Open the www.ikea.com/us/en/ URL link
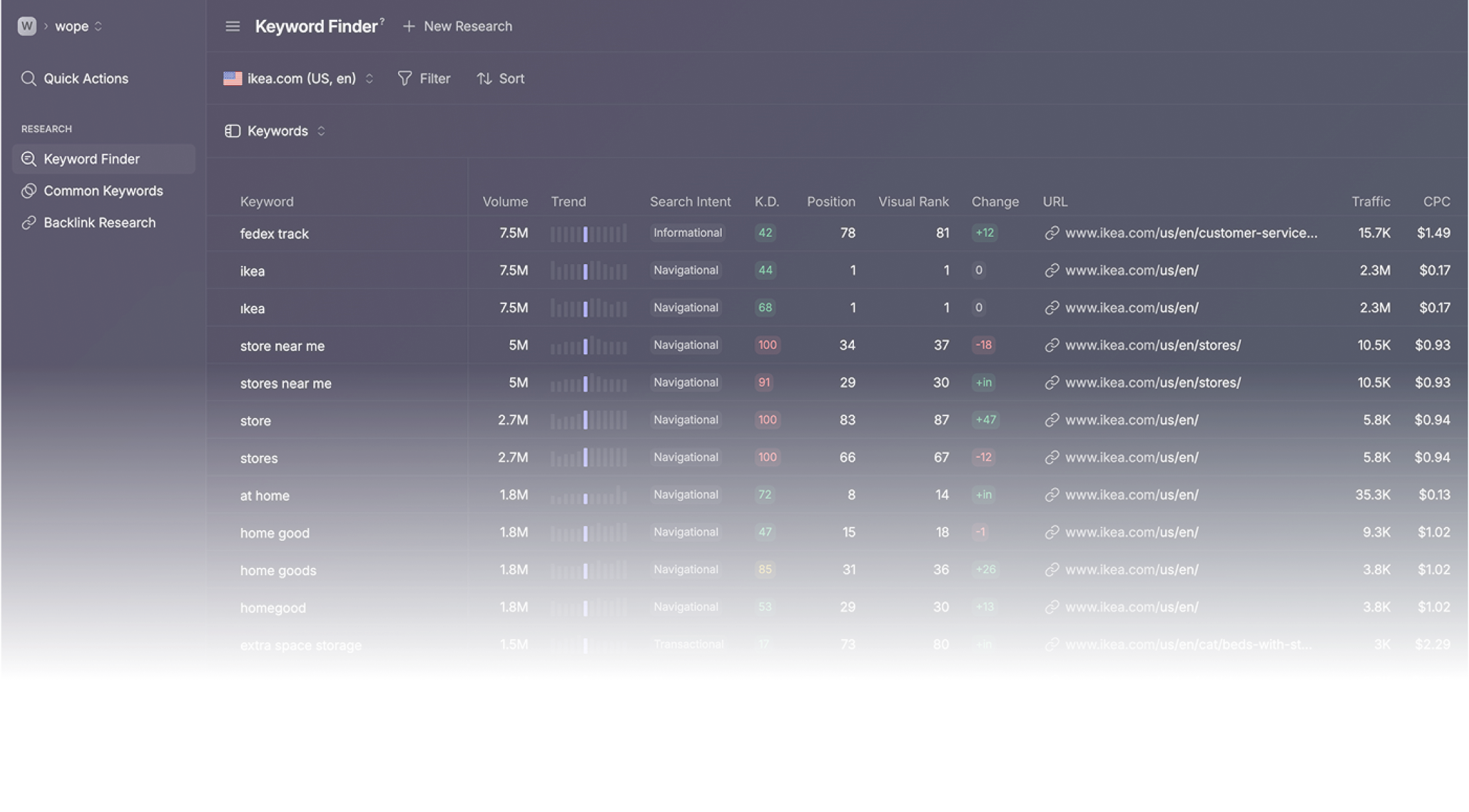Screen dimensions: 1469x812 tap(1131, 270)
